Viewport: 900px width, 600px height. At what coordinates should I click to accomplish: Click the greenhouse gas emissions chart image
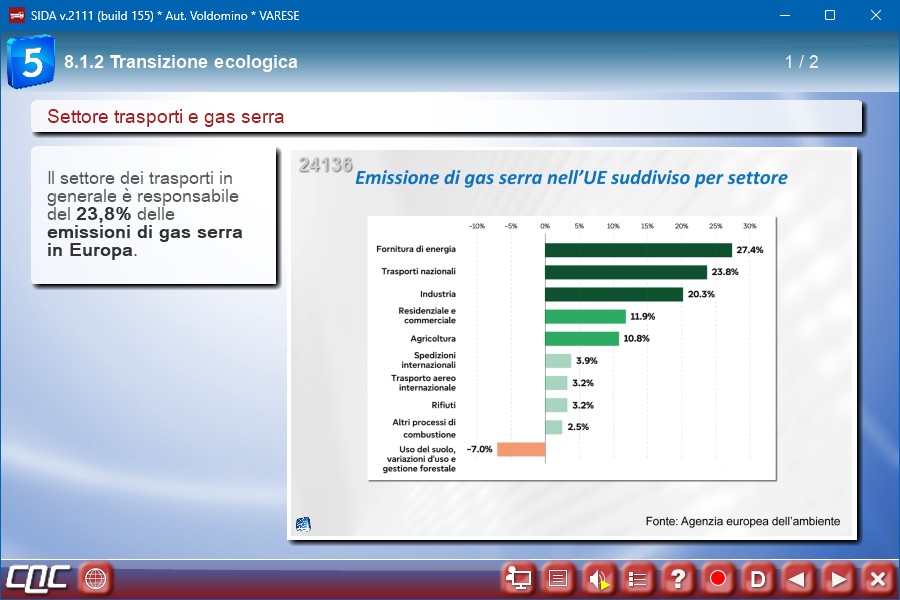(x=571, y=344)
